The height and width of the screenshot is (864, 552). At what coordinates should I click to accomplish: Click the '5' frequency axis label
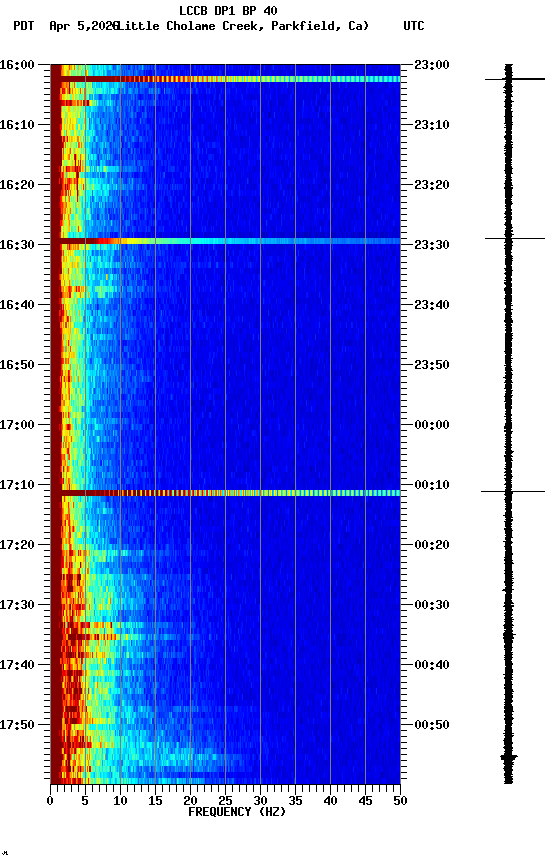pos(85,801)
